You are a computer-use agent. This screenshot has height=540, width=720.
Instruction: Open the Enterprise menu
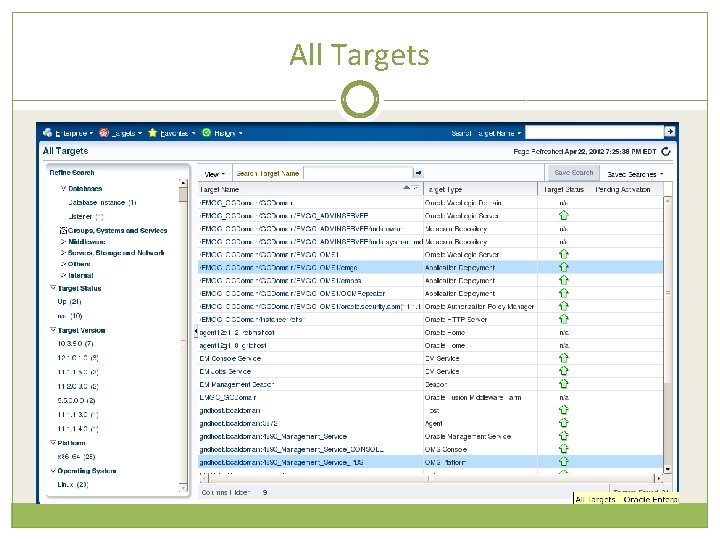pyautogui.click(x=74, y=133)
